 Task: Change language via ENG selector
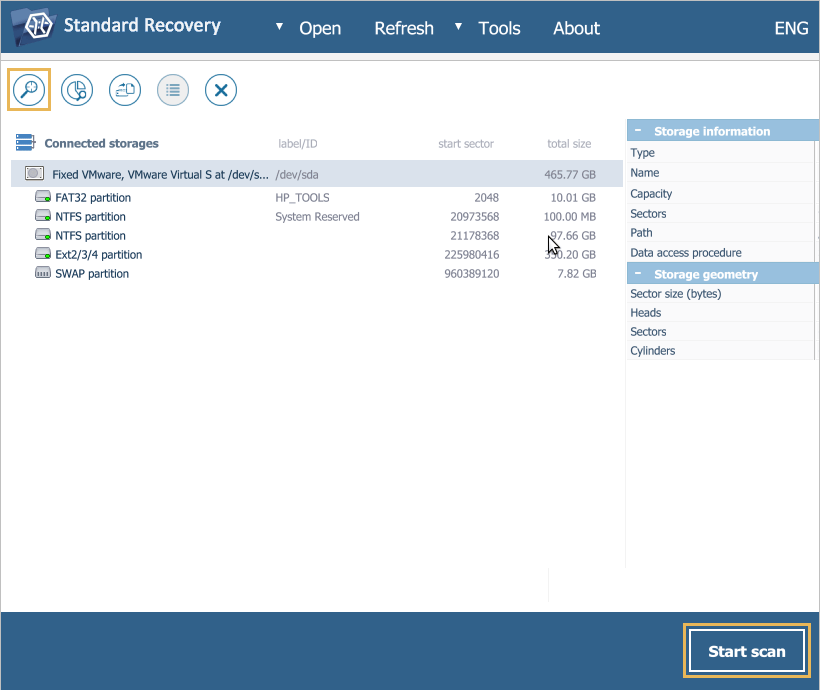791,28
